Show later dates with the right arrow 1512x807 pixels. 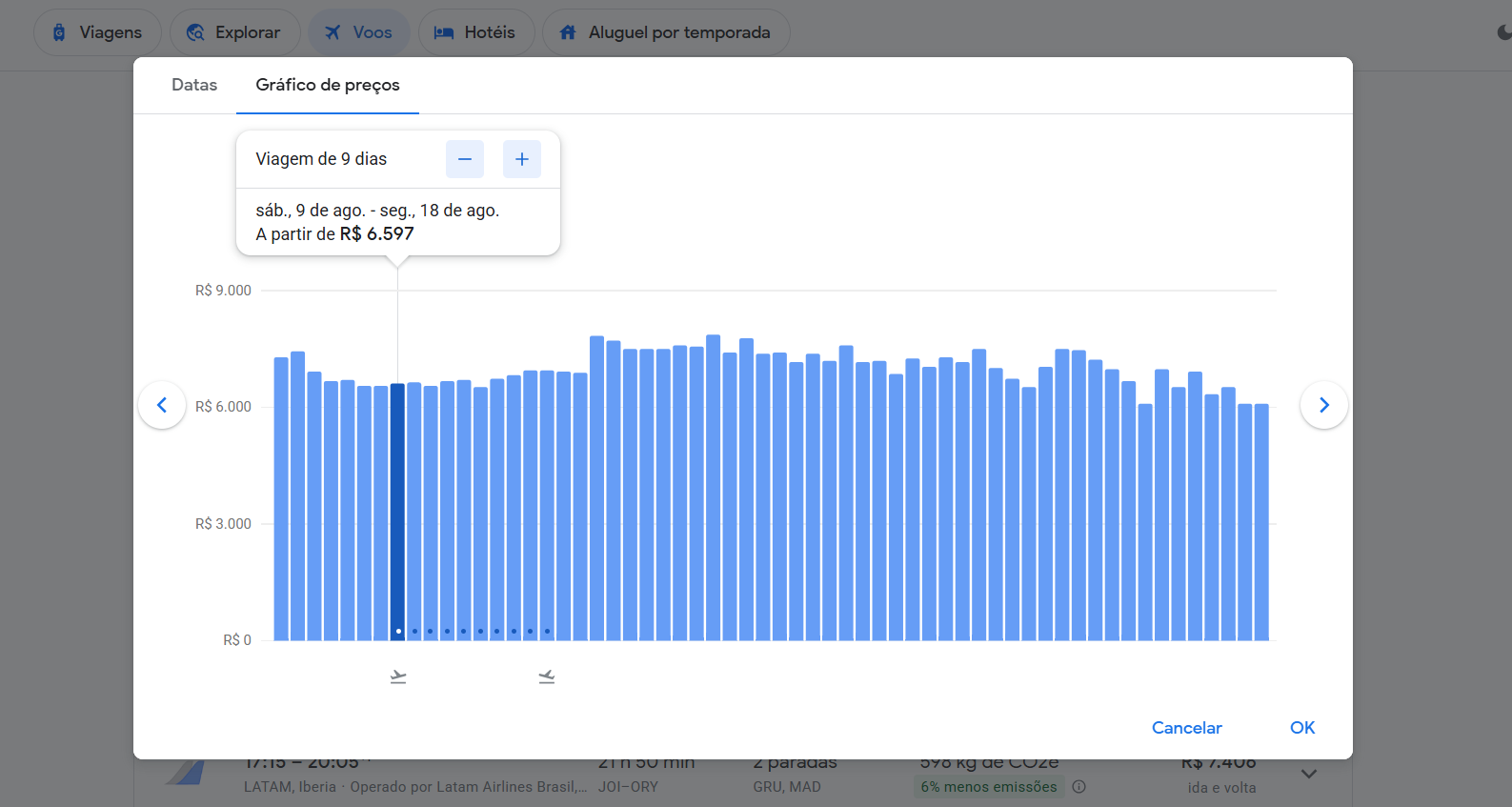click(x=1324, y=405)
